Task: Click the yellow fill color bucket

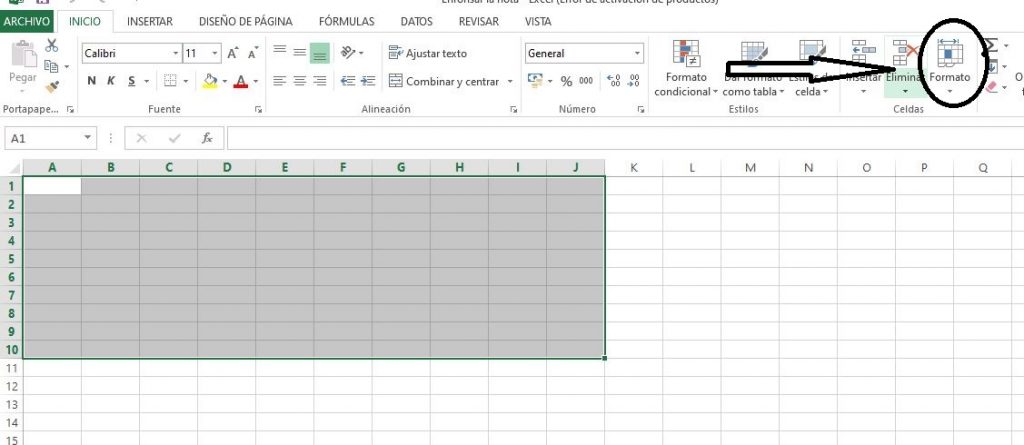Action: point(210,81)
